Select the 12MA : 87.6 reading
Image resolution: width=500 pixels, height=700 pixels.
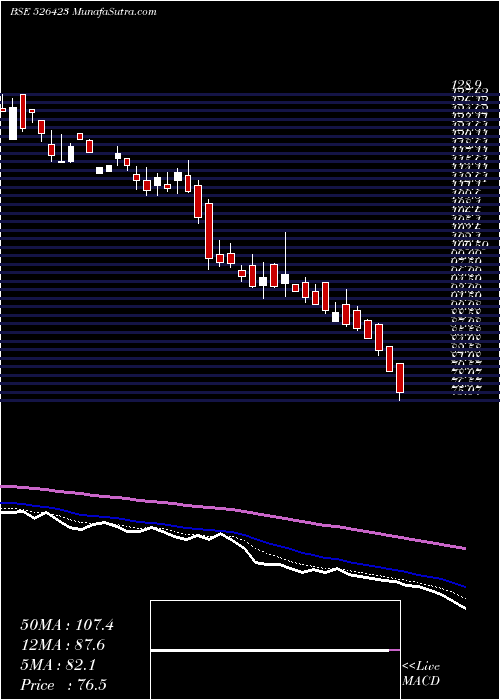(63, 645)
